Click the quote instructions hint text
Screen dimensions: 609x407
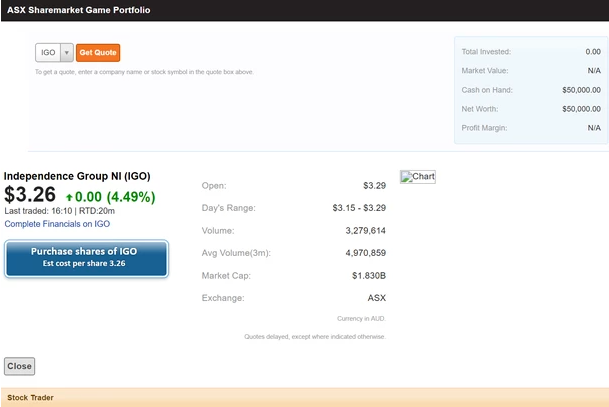pos(144,72)
